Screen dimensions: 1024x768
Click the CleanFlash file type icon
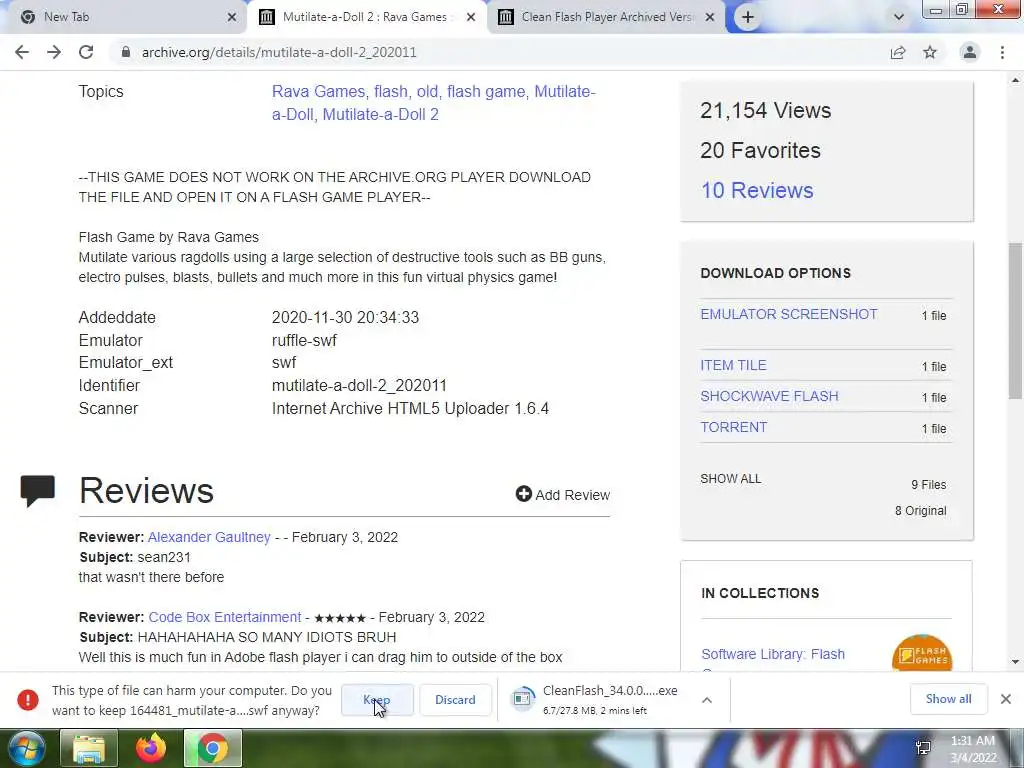[522, 699]
